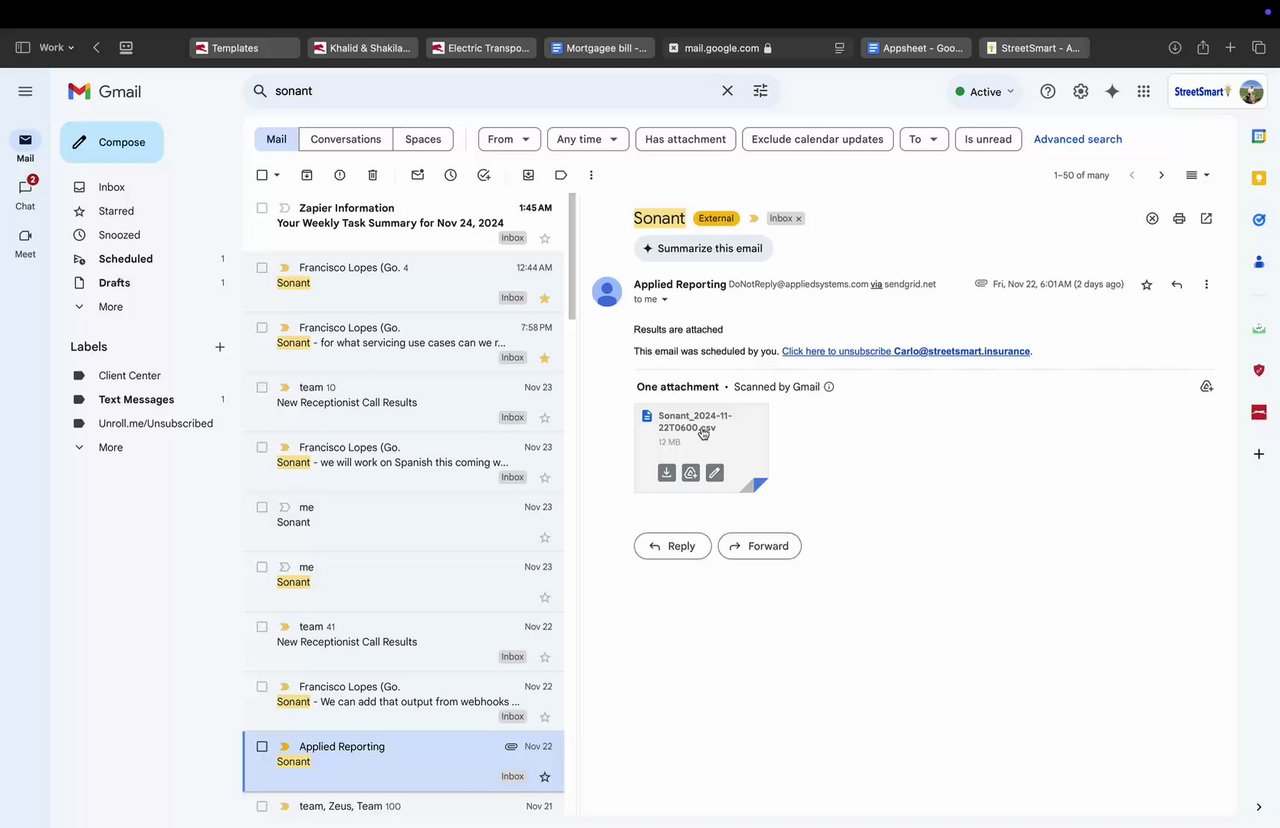The image size is (1280, 828).
Task: Open the split pane mode dropdown arrow
Action: pos(1206,175)
